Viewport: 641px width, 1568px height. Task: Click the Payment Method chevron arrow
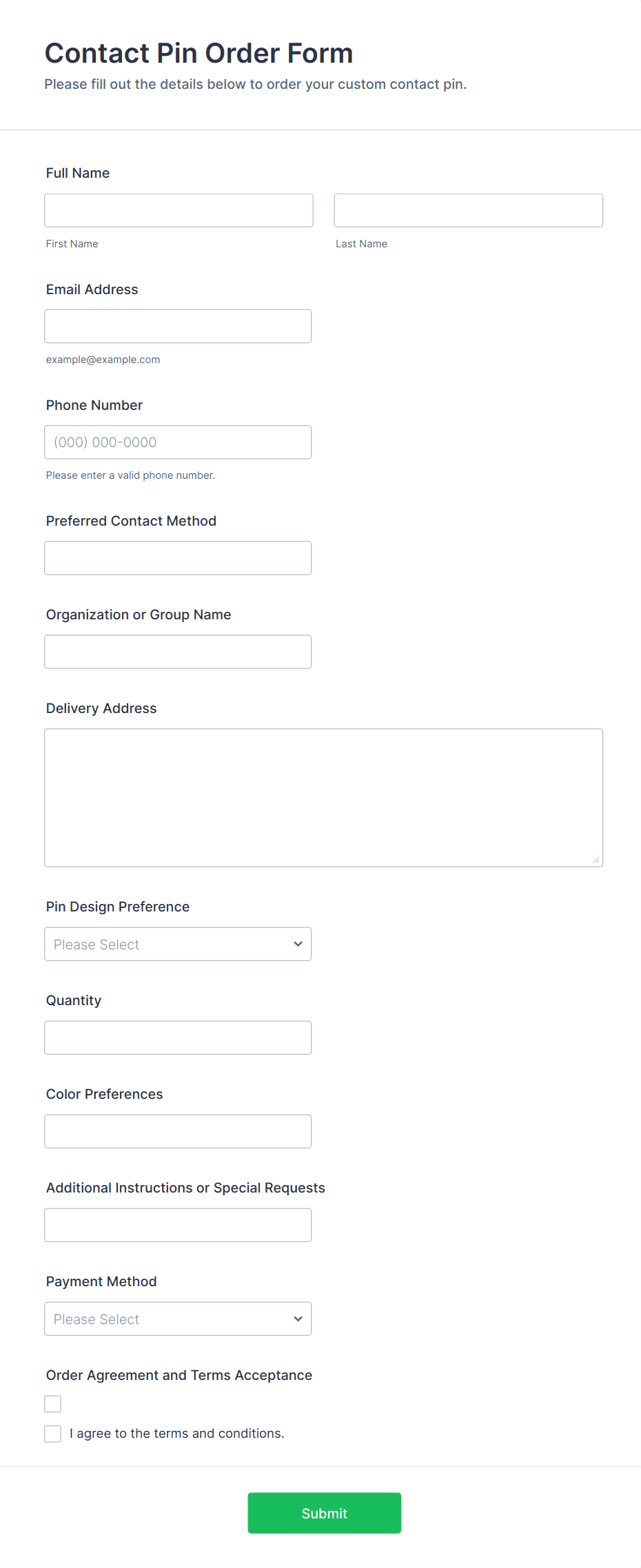tap(298, 1319)
